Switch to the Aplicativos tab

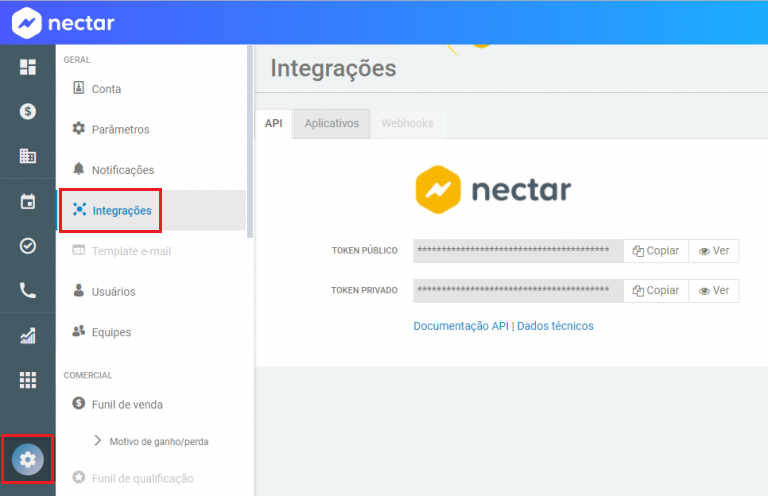point(332,123)
